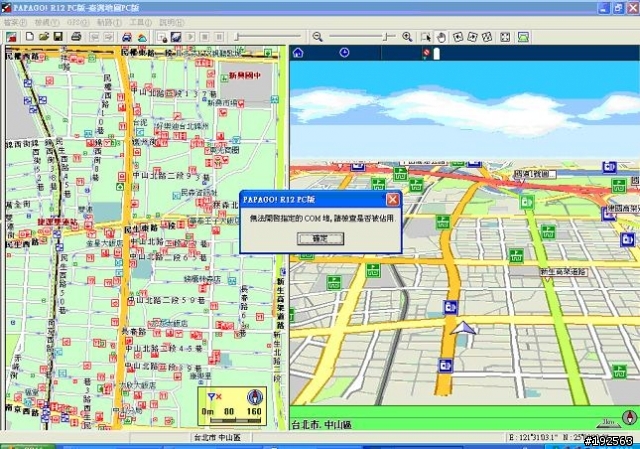This screenshot has height=449, width=640.
Task: Open a file with the folder icon
Action: [44, 37]
